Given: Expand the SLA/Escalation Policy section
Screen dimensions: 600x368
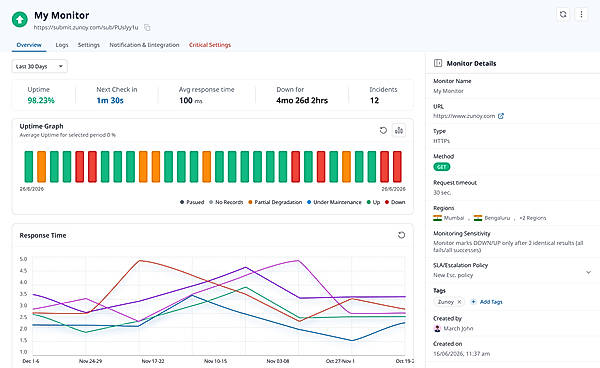Looking at the screenshot, I should [588, 272].
